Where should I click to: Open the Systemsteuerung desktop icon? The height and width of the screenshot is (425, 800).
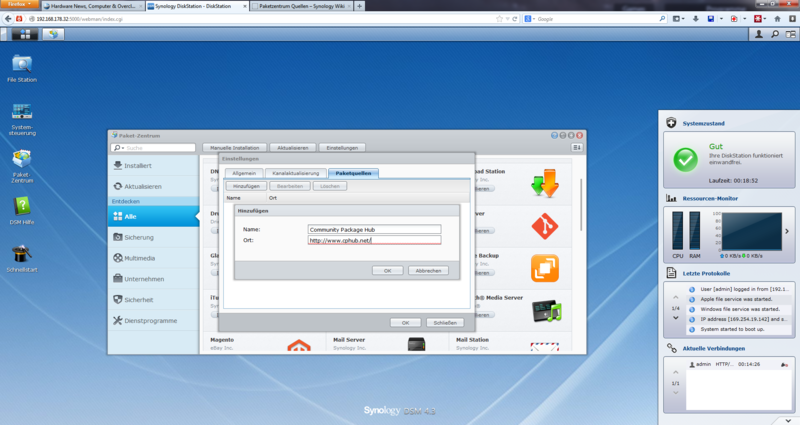[21, 119]
